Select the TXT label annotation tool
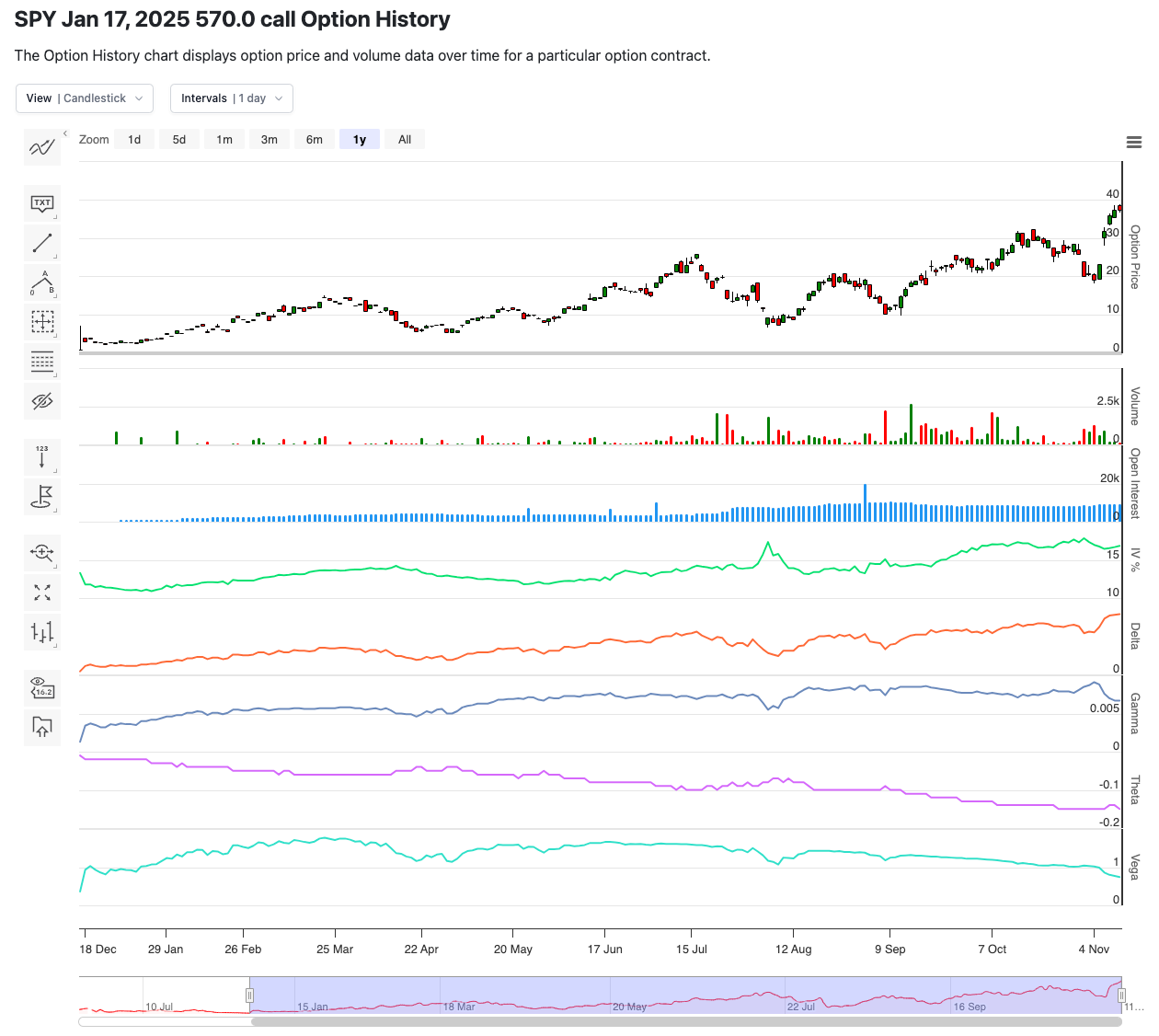Screen dimensions: 1159x1036 (x=42, y=203)
